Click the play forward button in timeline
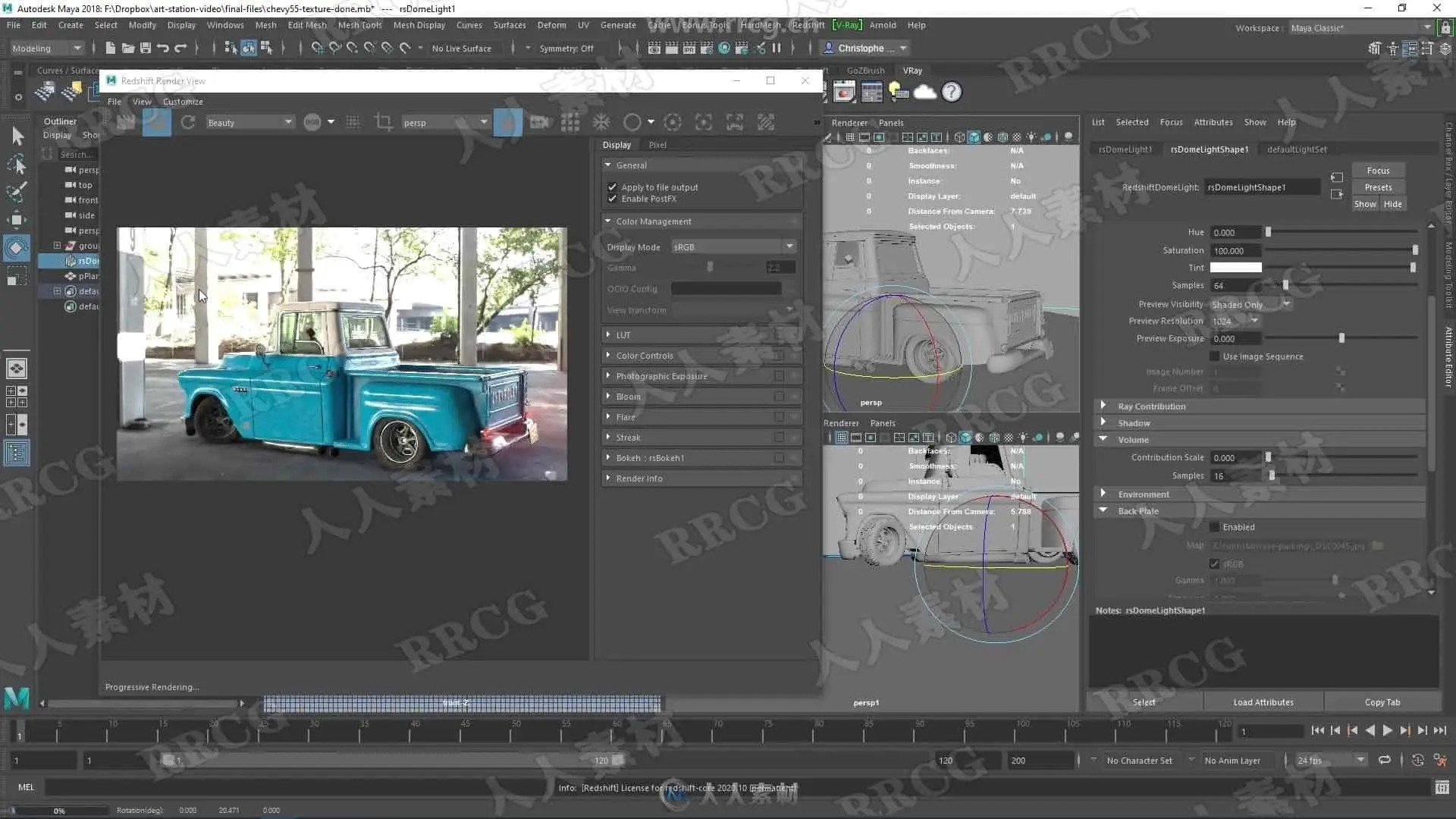1456x819 pixels. pos(1387,730)
